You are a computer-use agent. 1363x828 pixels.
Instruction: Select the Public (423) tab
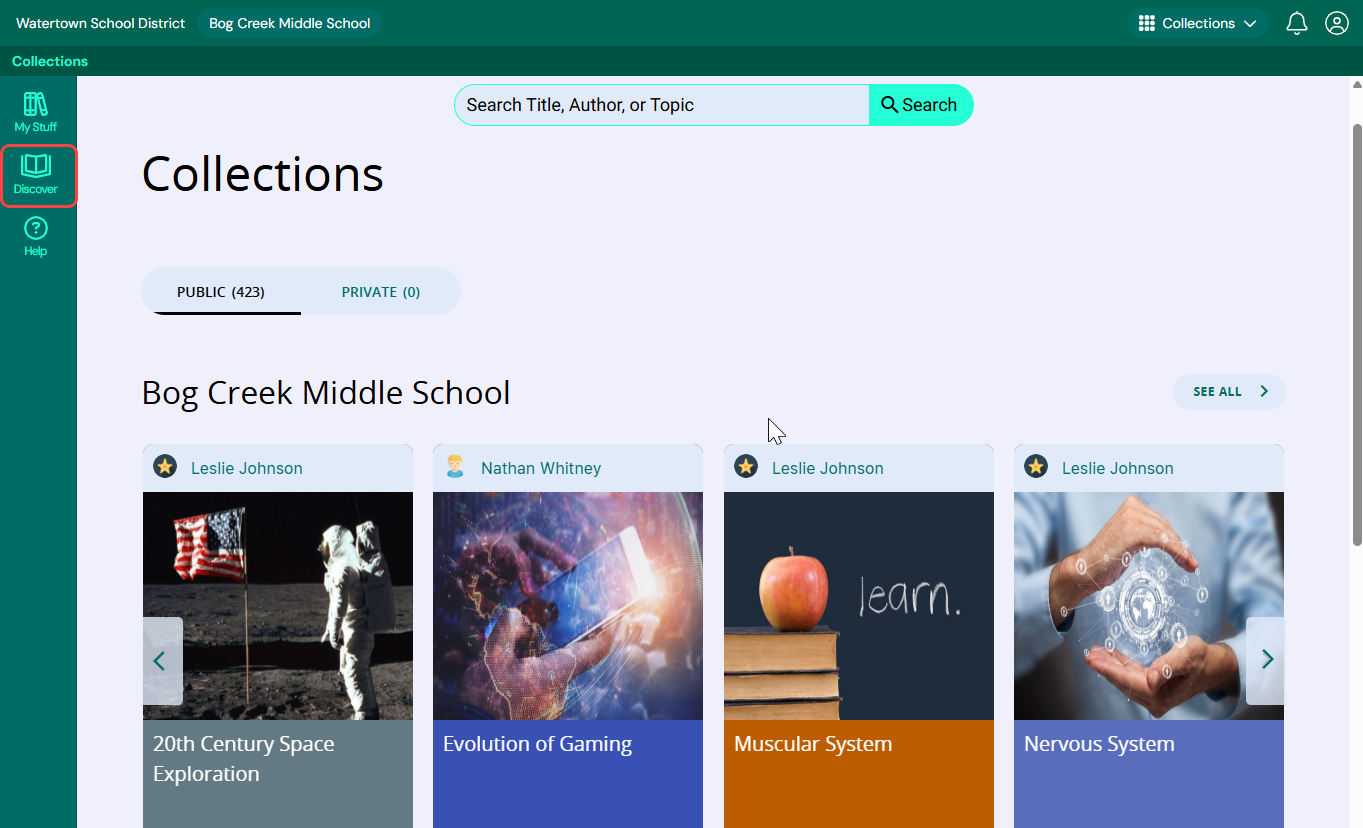click(x=221, y=292)
